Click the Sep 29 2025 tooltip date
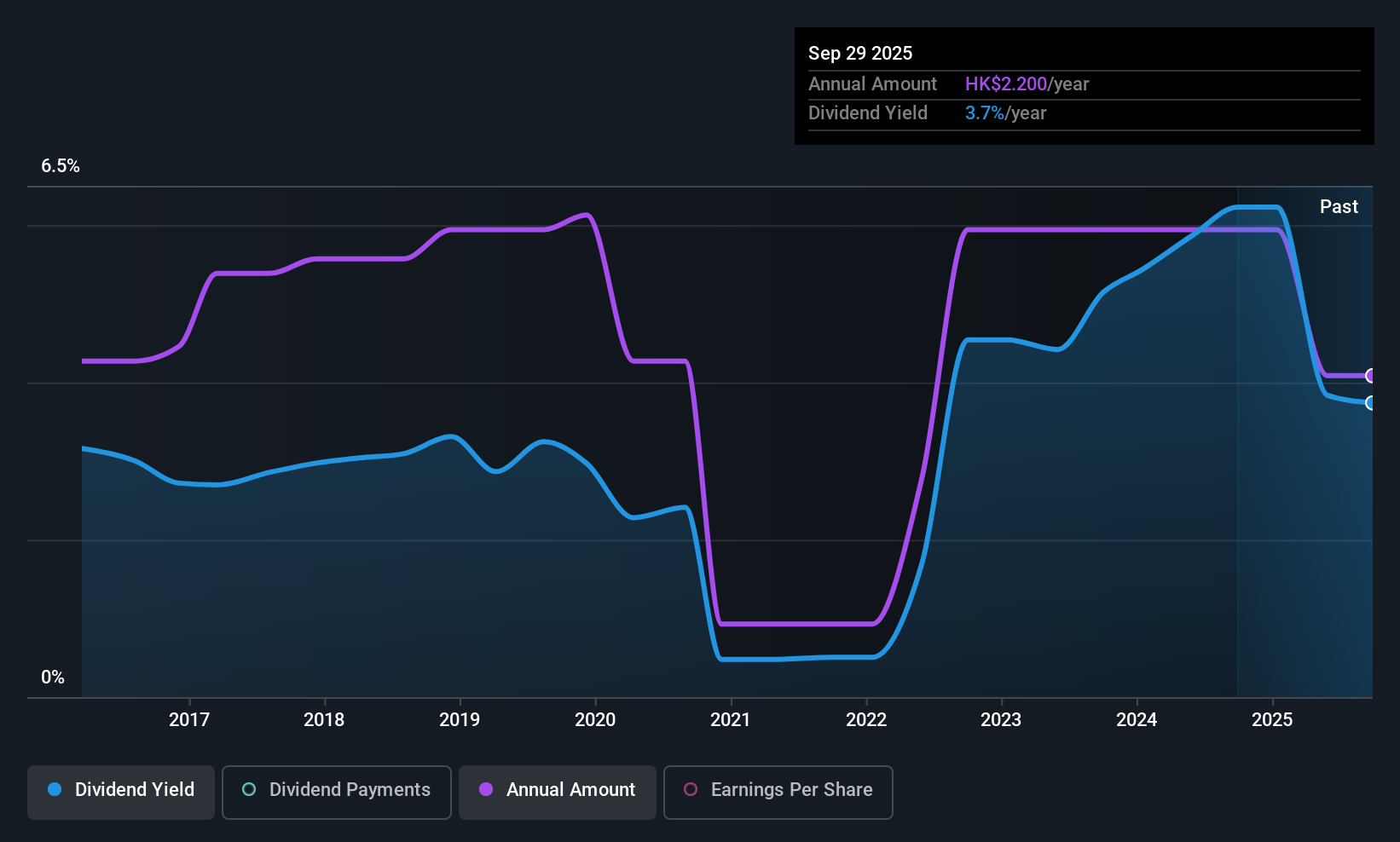The image size is (1400, 842). [x=860, y=54]
